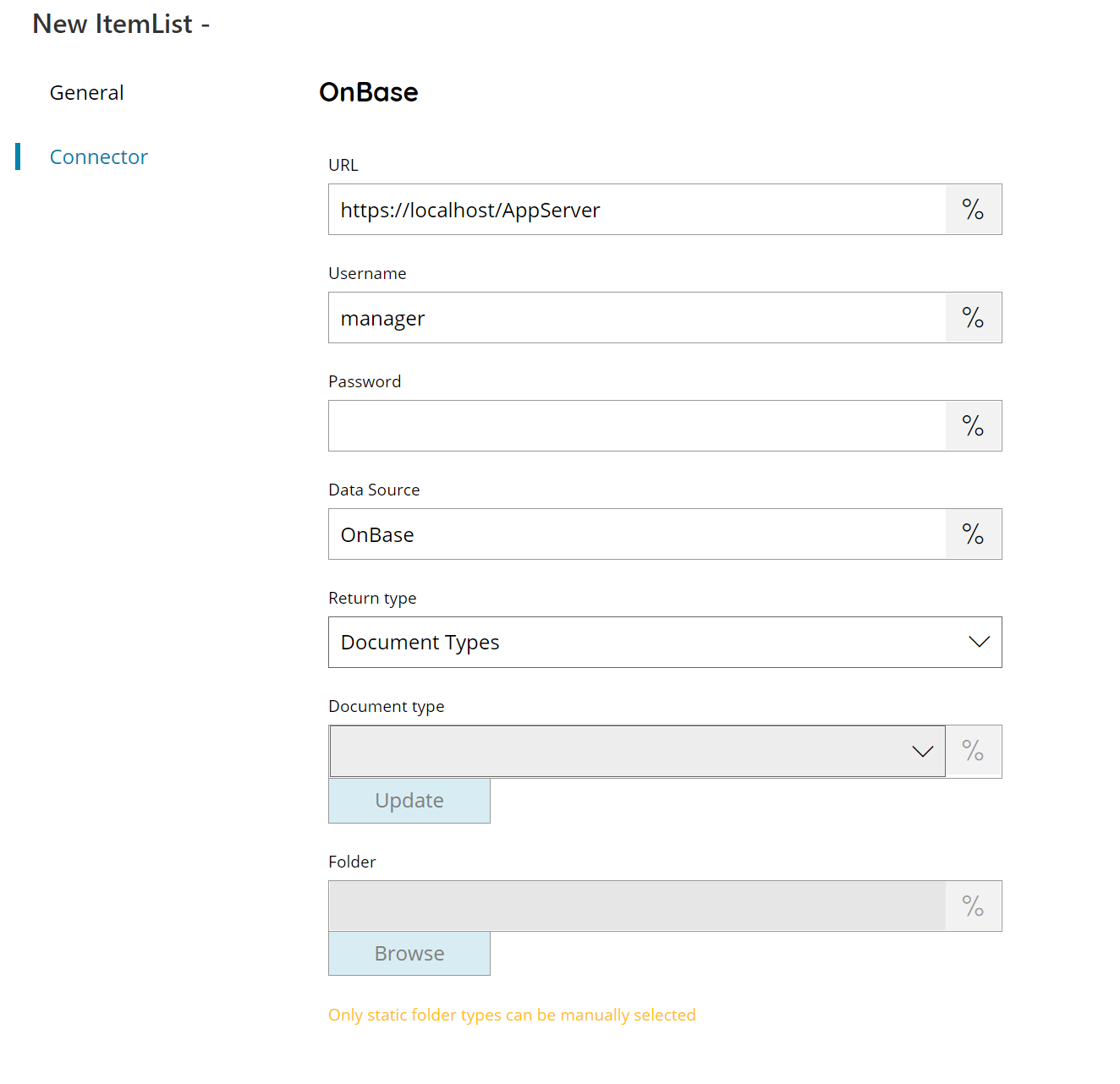Click the New ItemList page title

coord(121,24)
